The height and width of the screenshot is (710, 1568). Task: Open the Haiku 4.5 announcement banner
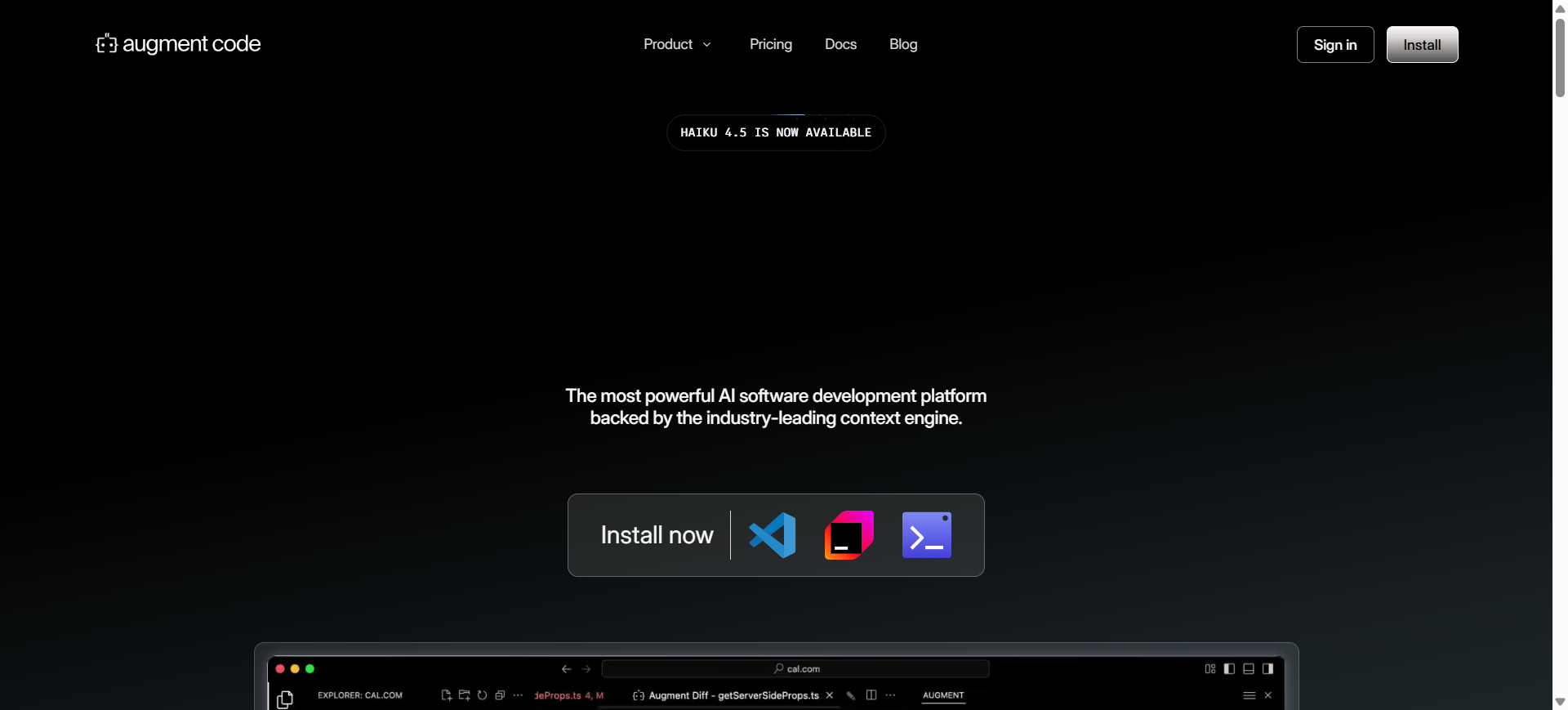pos(776,132)
